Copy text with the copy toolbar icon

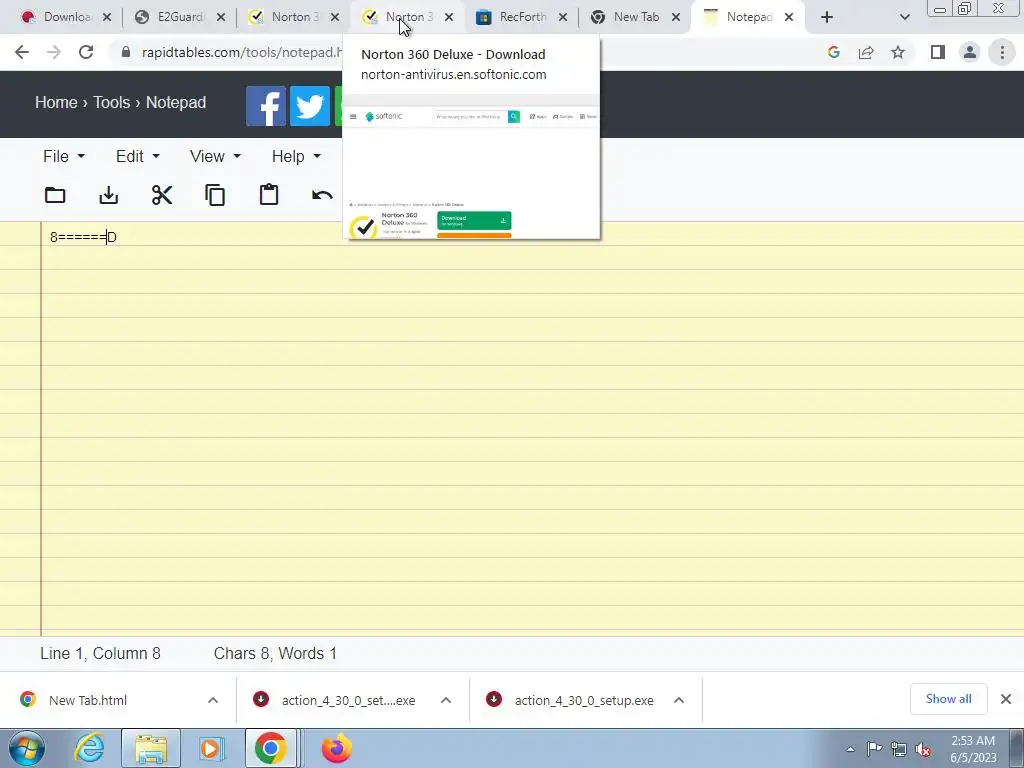(215, 195)
